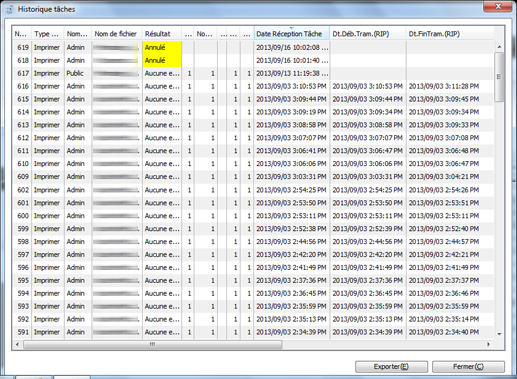Select job number 598
517x379 pixels.
coord(23,242)
